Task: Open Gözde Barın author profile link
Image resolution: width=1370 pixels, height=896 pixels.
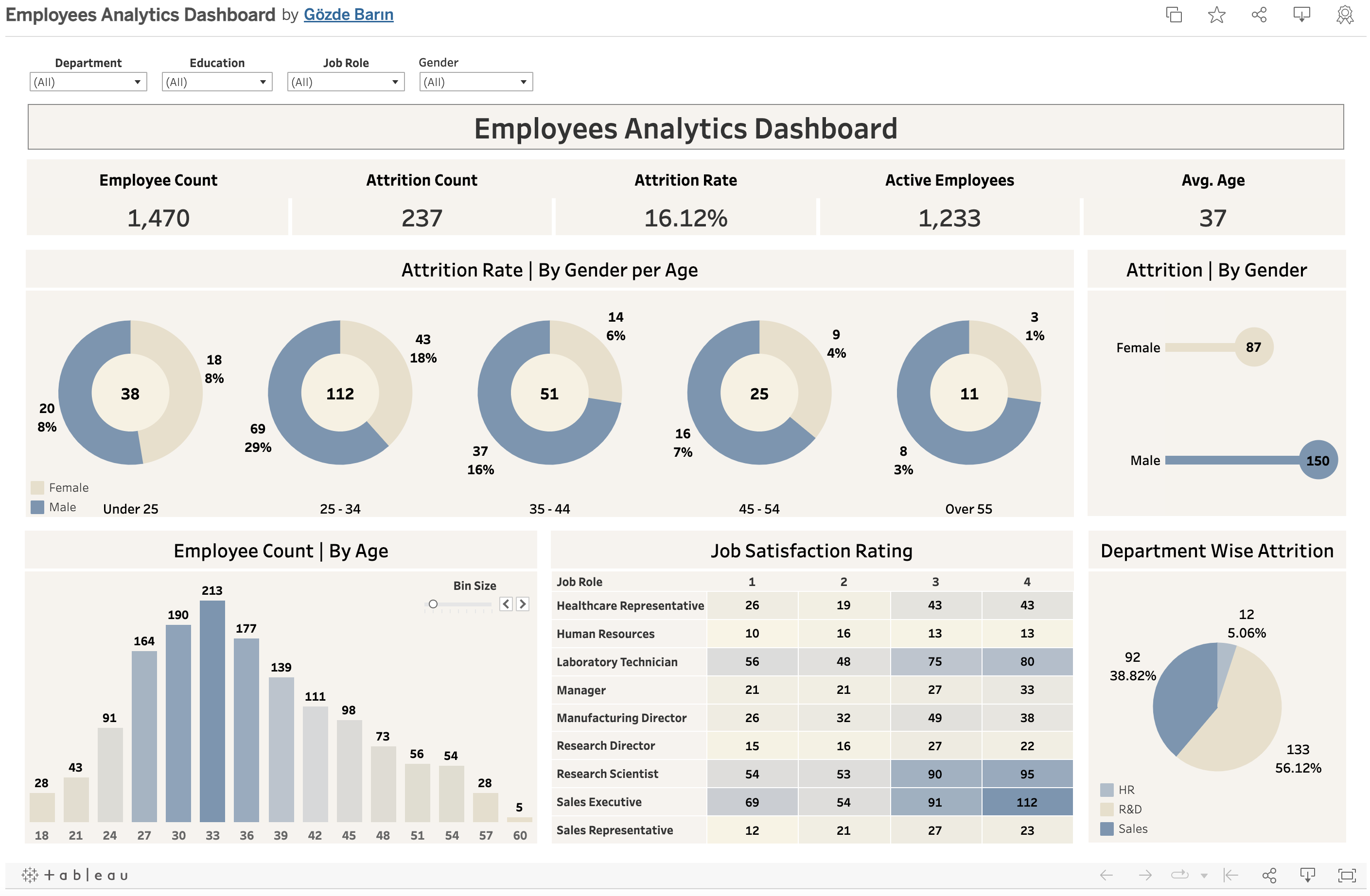Action: 349,15
